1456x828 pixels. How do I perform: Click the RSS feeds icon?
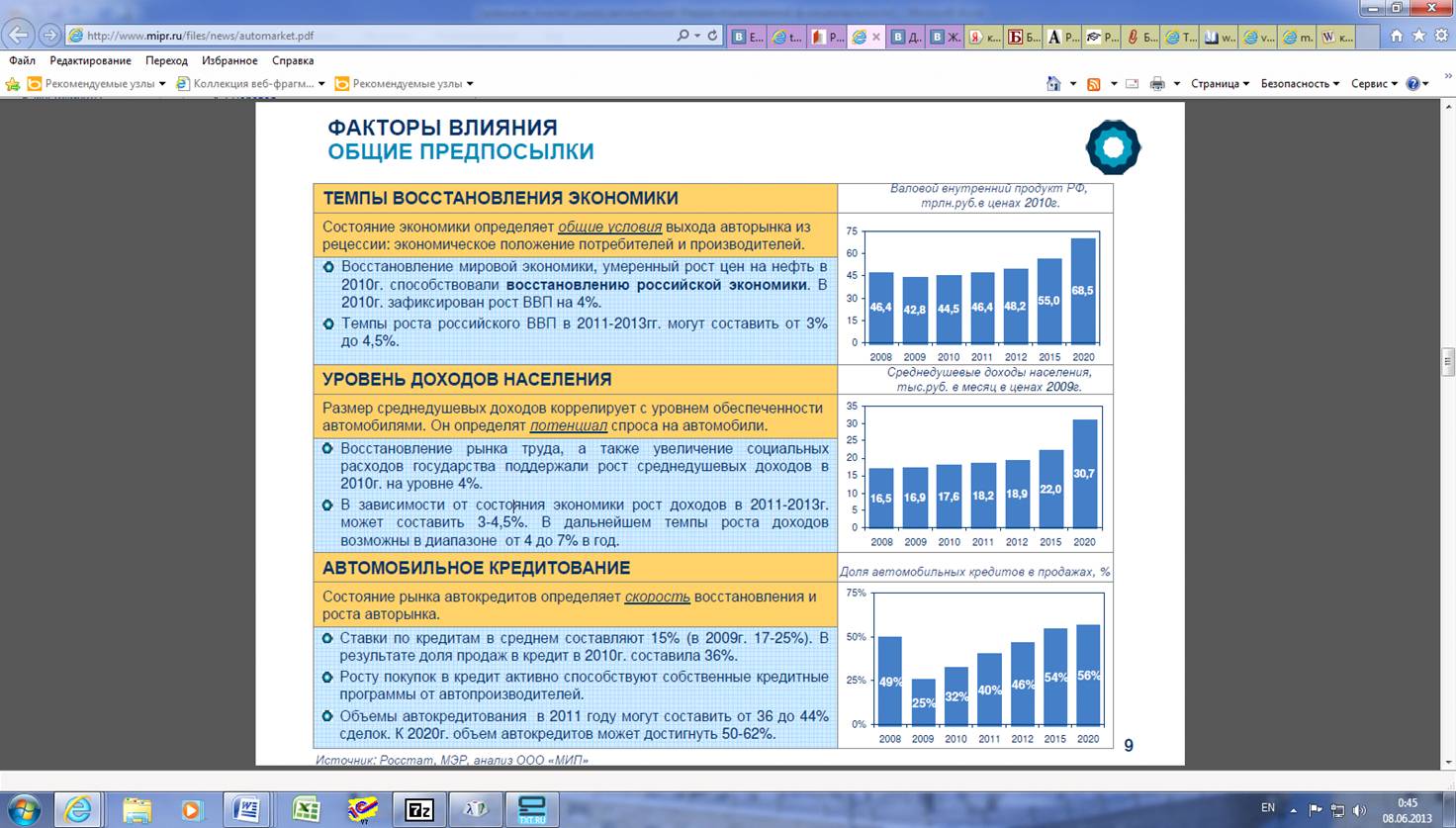1093,84
